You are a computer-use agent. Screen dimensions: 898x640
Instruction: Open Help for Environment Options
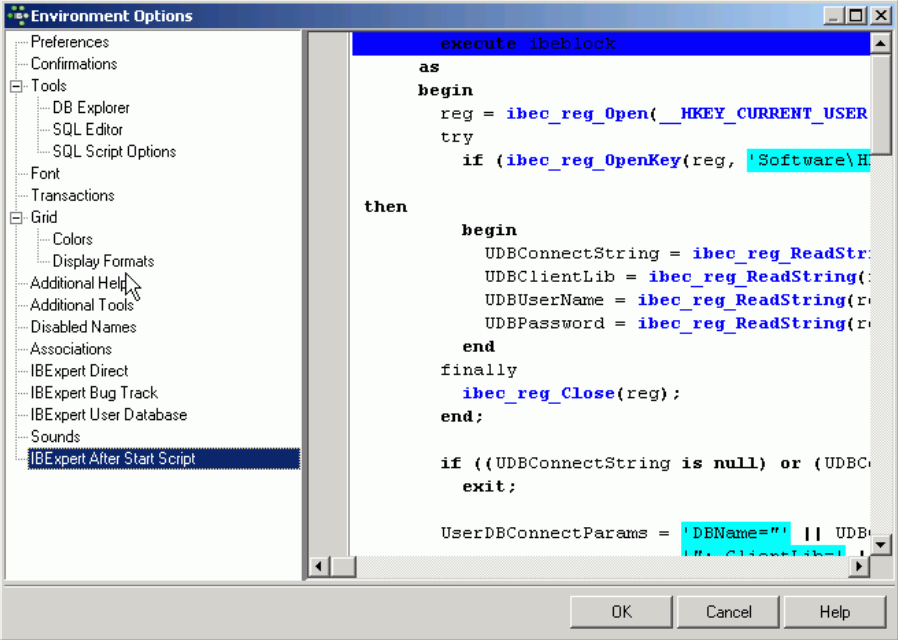[834, 612]
